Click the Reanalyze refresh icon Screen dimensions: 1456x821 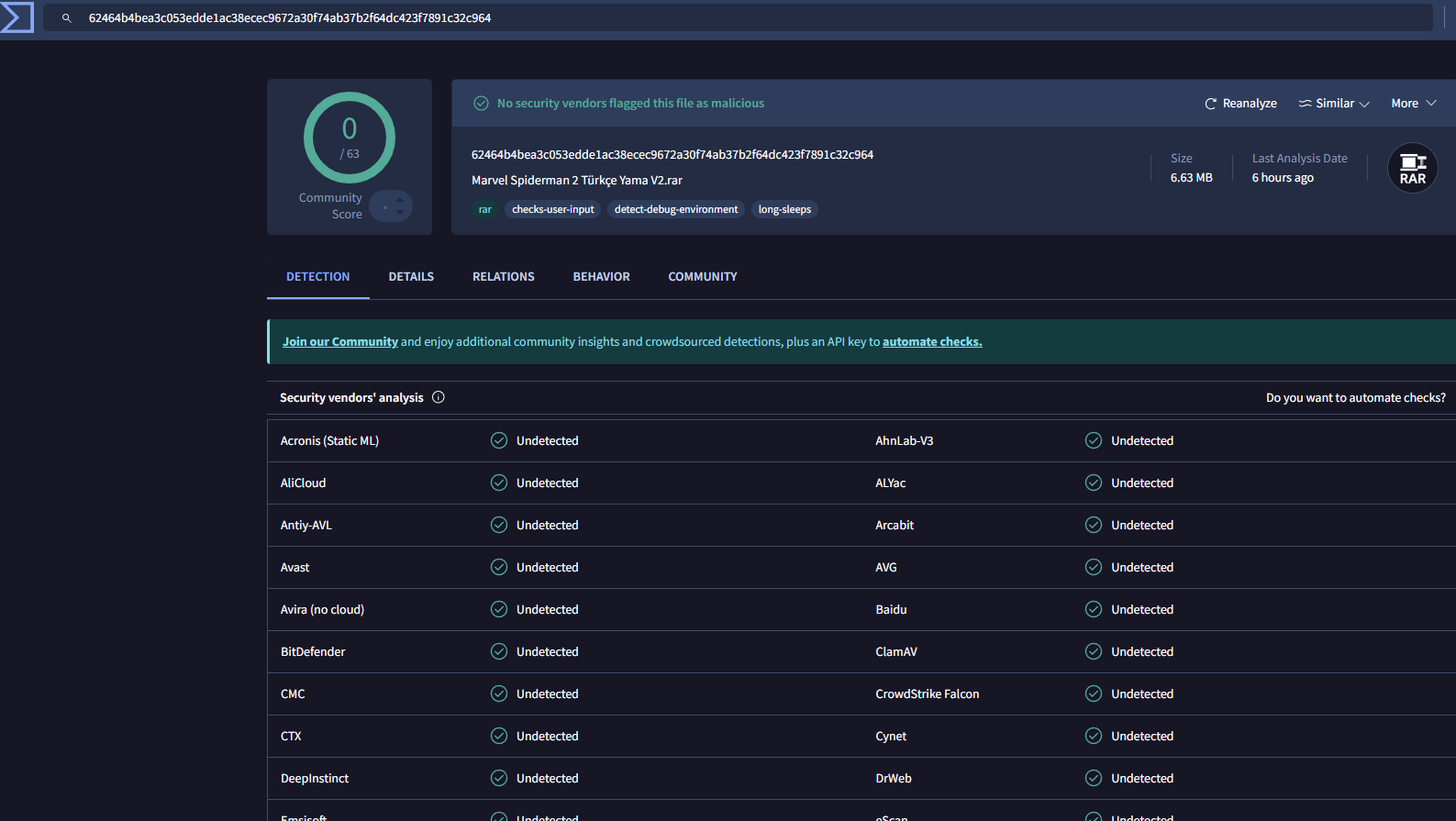click(x=1210, y=104)
